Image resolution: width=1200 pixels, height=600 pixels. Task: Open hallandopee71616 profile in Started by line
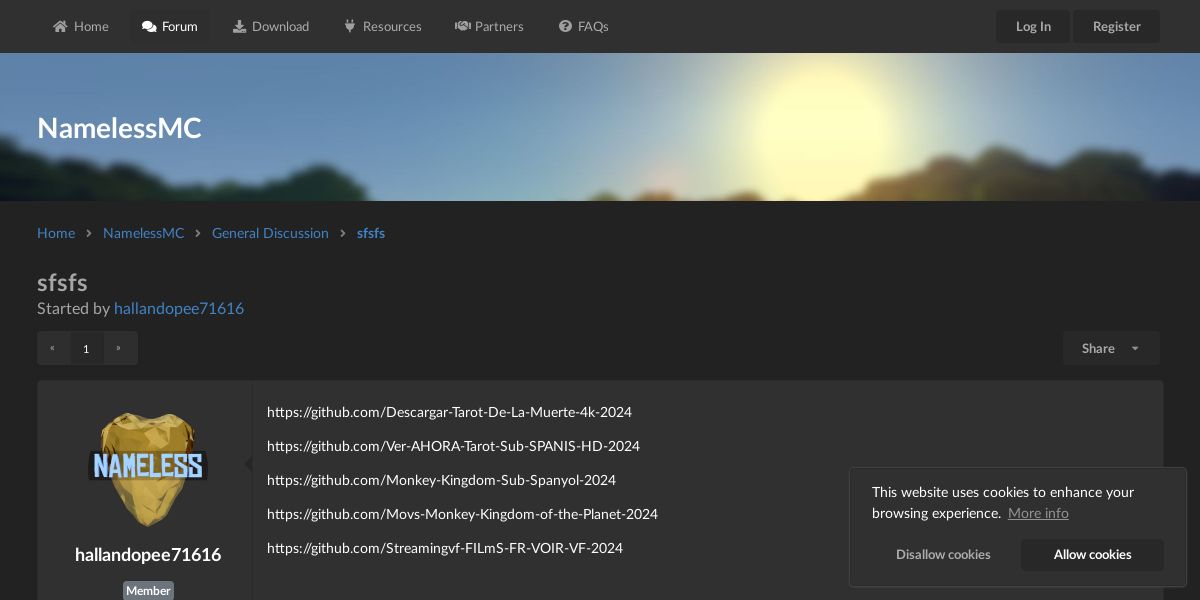[179, 308]
